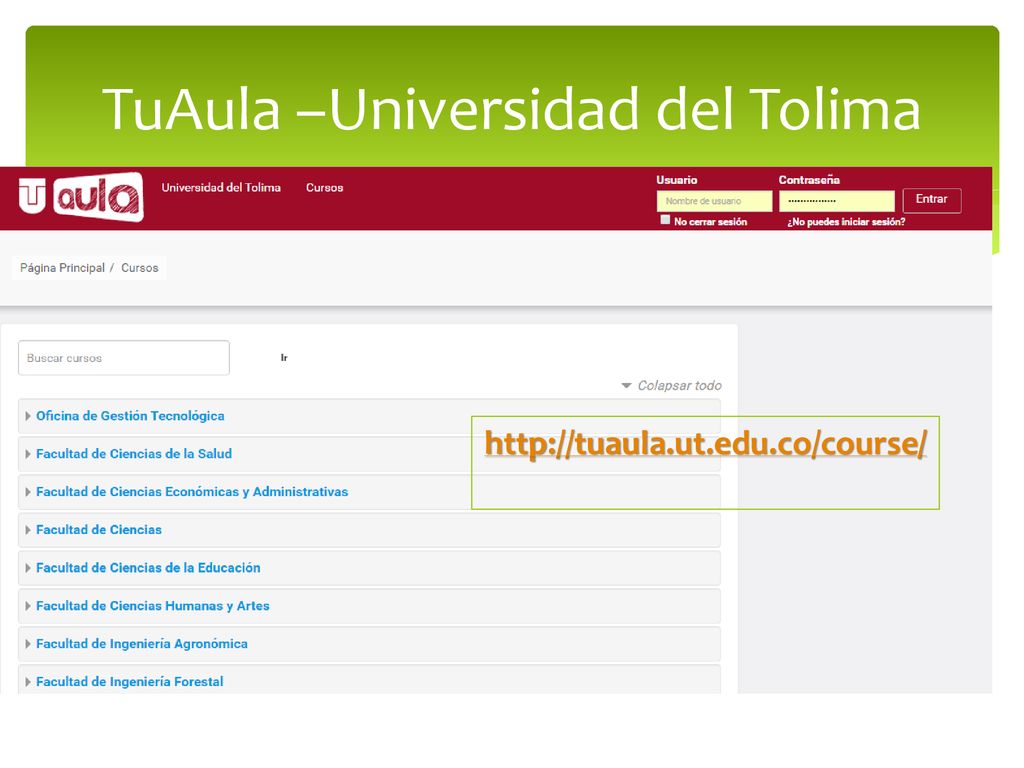Screen dimensions: 1024x768
Task: Click the Ir search button
Action: 284,358
